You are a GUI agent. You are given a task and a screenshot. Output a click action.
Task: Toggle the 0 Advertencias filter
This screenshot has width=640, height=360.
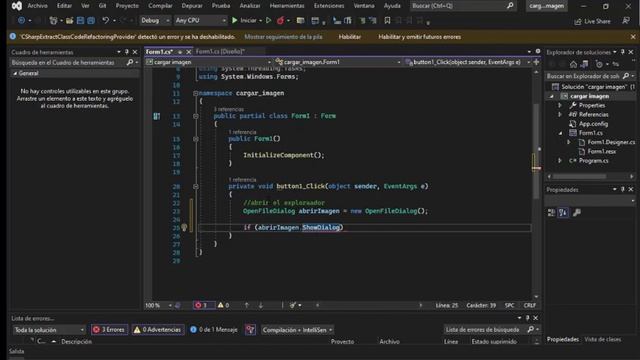[x=158, y=330]
